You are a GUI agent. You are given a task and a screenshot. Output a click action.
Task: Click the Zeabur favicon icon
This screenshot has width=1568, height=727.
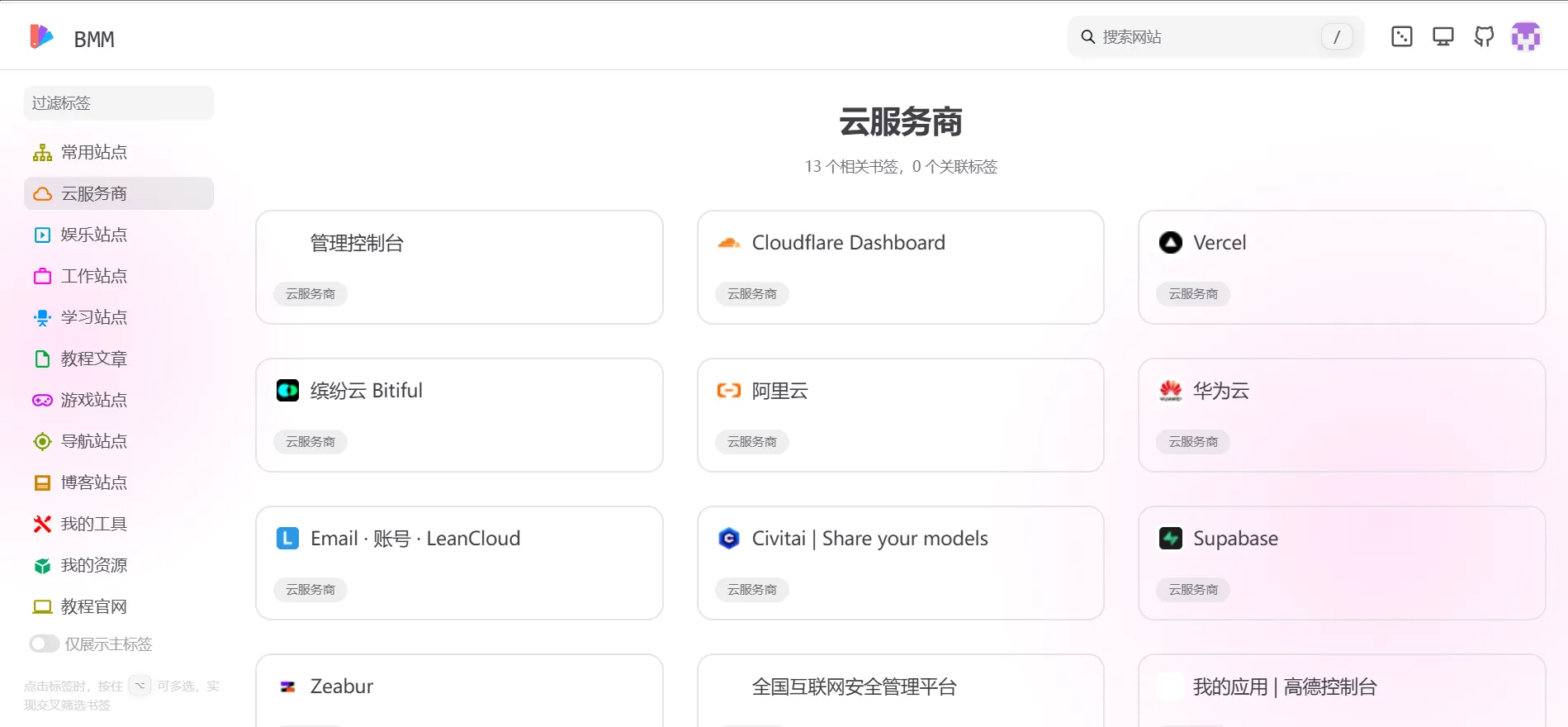click(x=287, y=687)
